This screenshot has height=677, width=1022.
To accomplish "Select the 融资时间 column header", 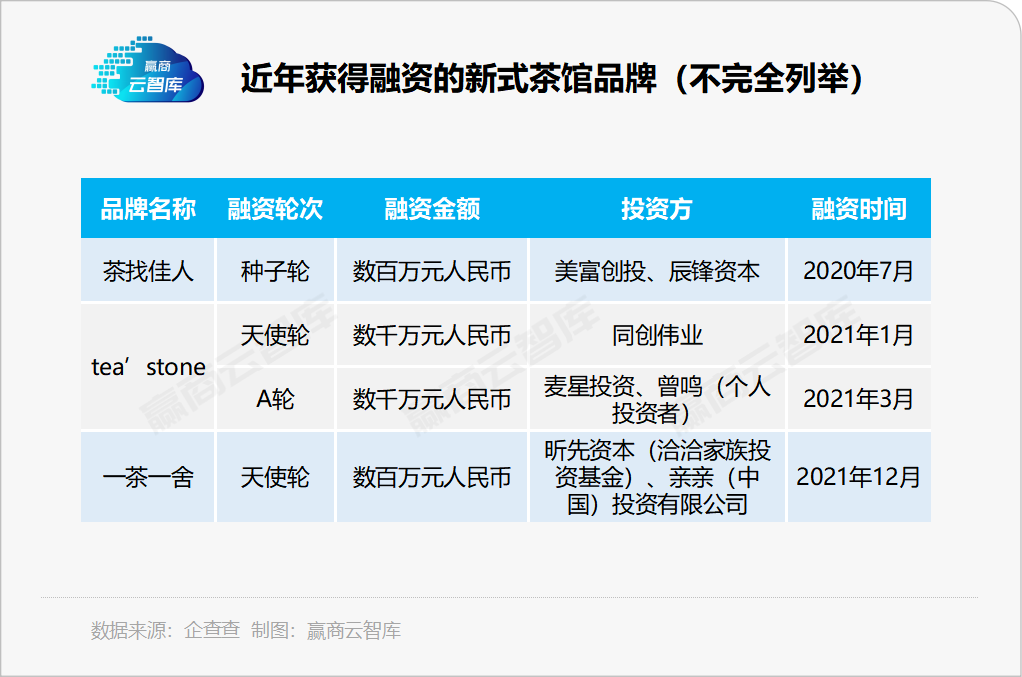I will point(859,209).
